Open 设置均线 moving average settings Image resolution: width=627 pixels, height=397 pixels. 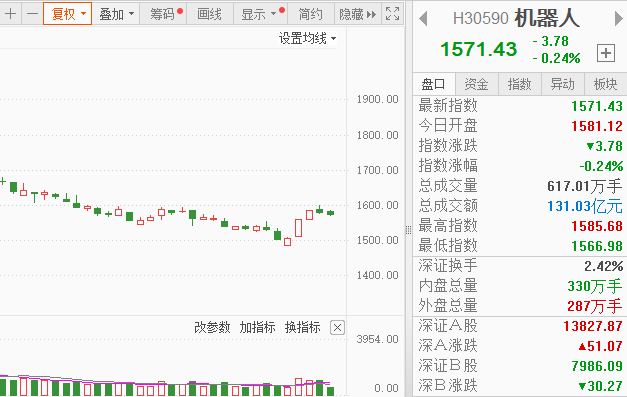[307, 38]
